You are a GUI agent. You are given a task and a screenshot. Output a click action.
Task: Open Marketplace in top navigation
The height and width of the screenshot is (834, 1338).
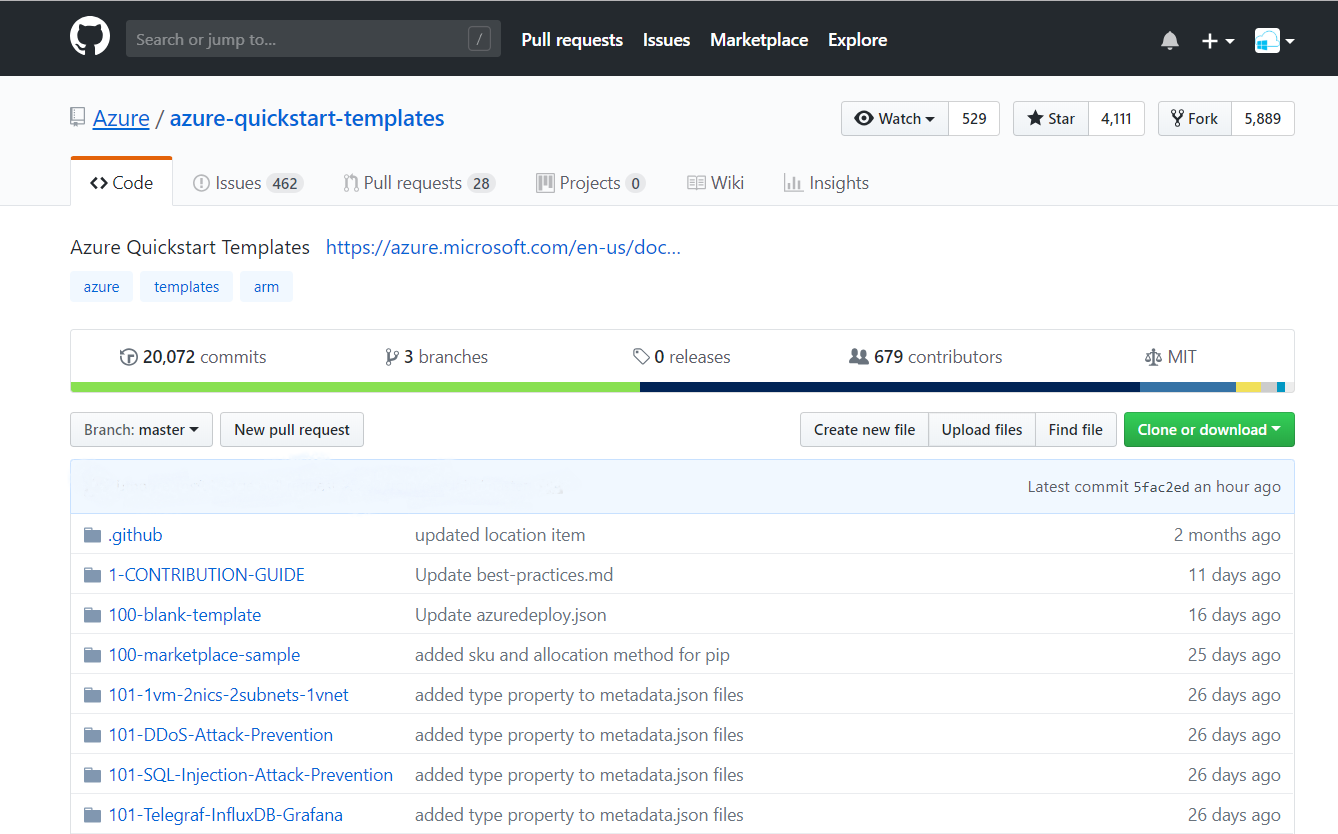coord(759,40)
